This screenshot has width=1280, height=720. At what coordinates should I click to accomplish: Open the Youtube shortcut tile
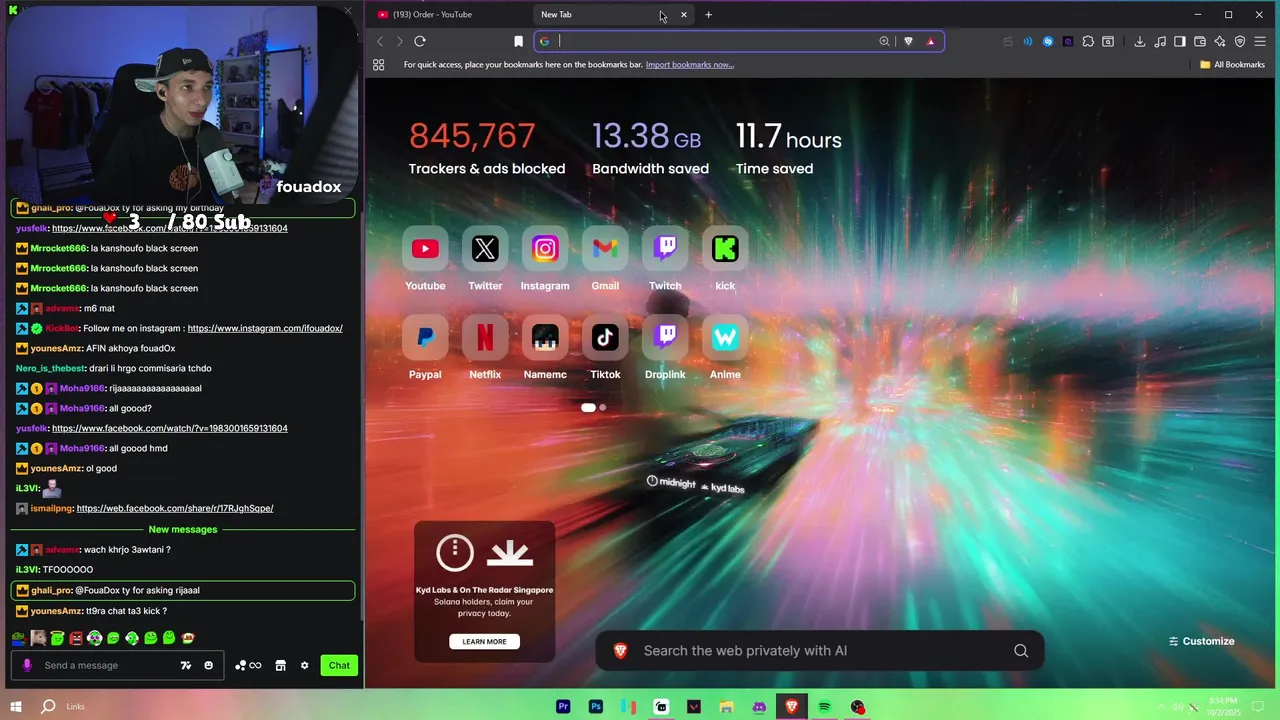(425, 258)
